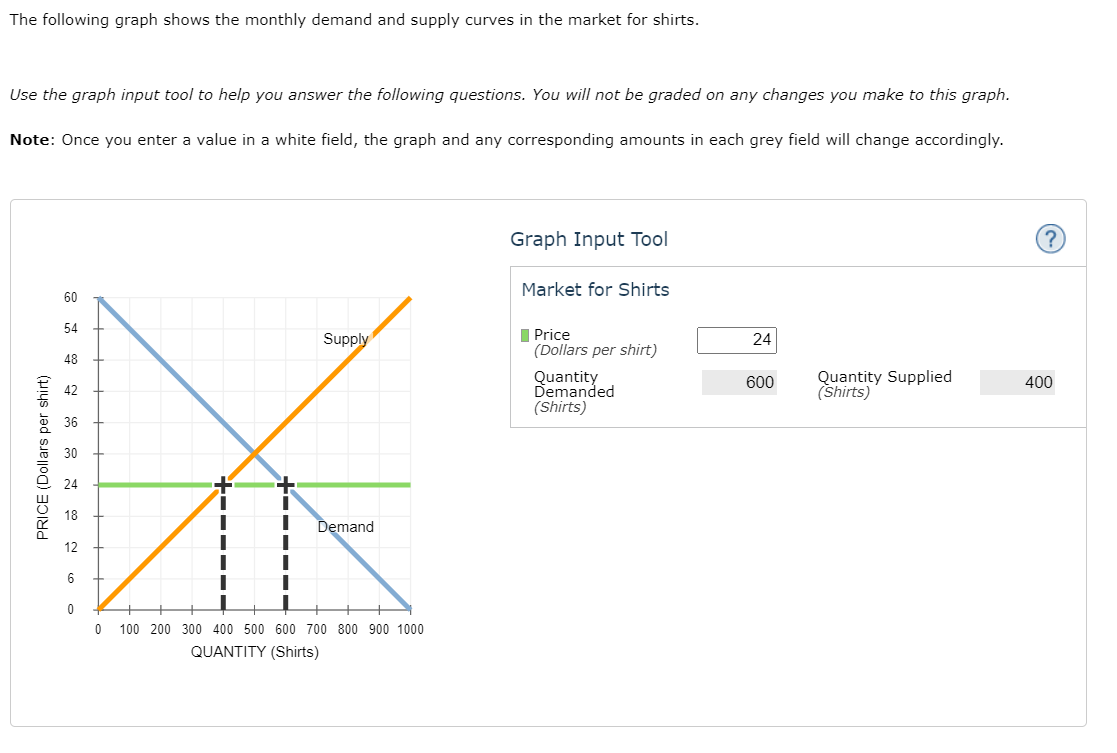Click the green price indicator square beside Price
The width and height of the screenshot is (1117, 753).
coord(524,335)
